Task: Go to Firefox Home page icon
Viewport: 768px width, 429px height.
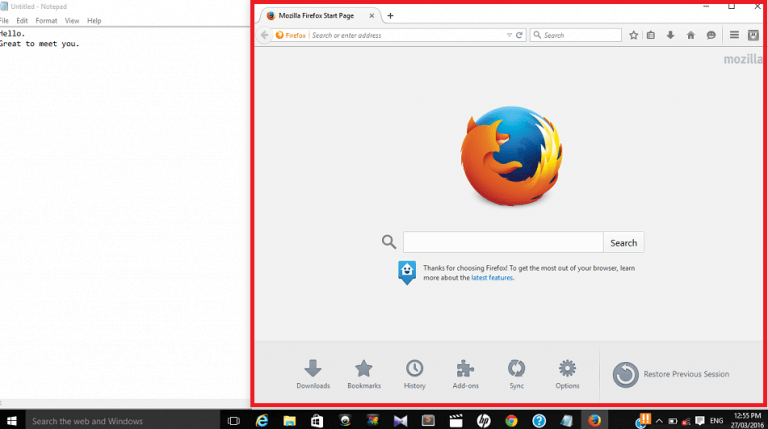Action: click(691, 35)
